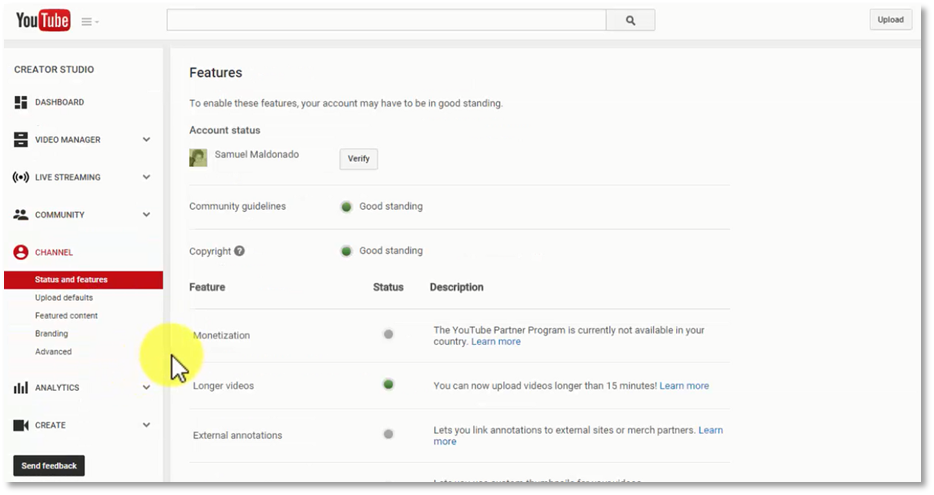Open Learn more link for Monetization
The image size is (934, 495).
[x=496, y=341]
